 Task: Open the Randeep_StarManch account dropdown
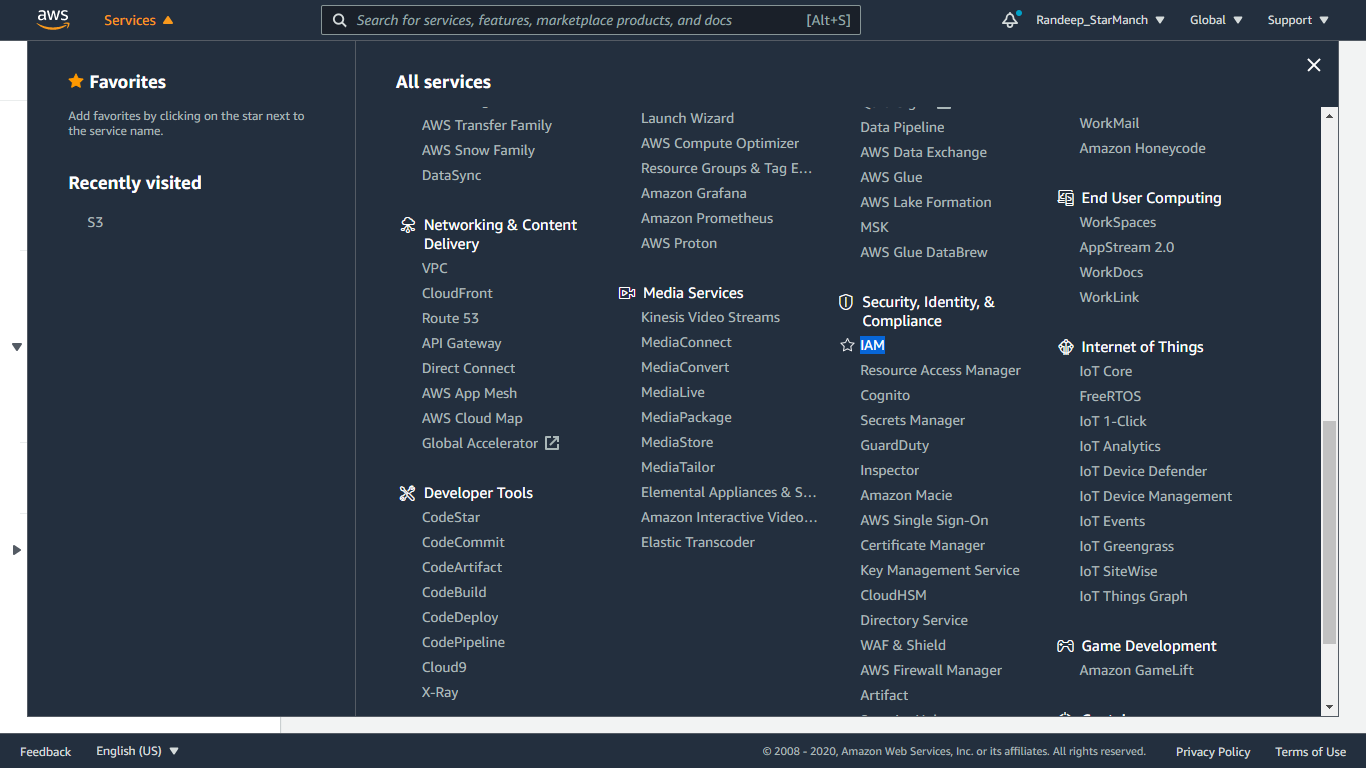tap(1100, 20)
